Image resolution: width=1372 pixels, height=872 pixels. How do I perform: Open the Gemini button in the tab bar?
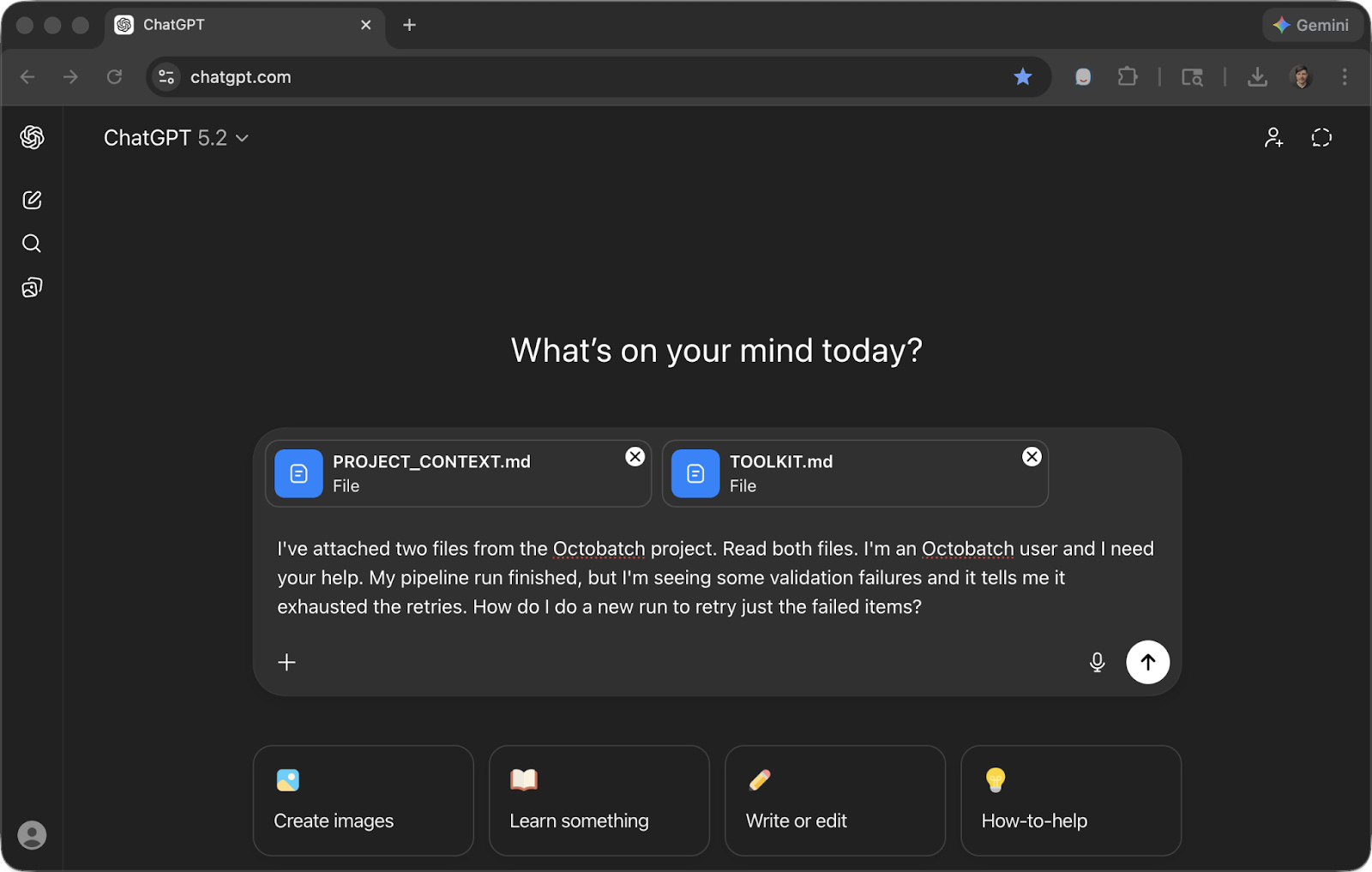coord(1312,25)
